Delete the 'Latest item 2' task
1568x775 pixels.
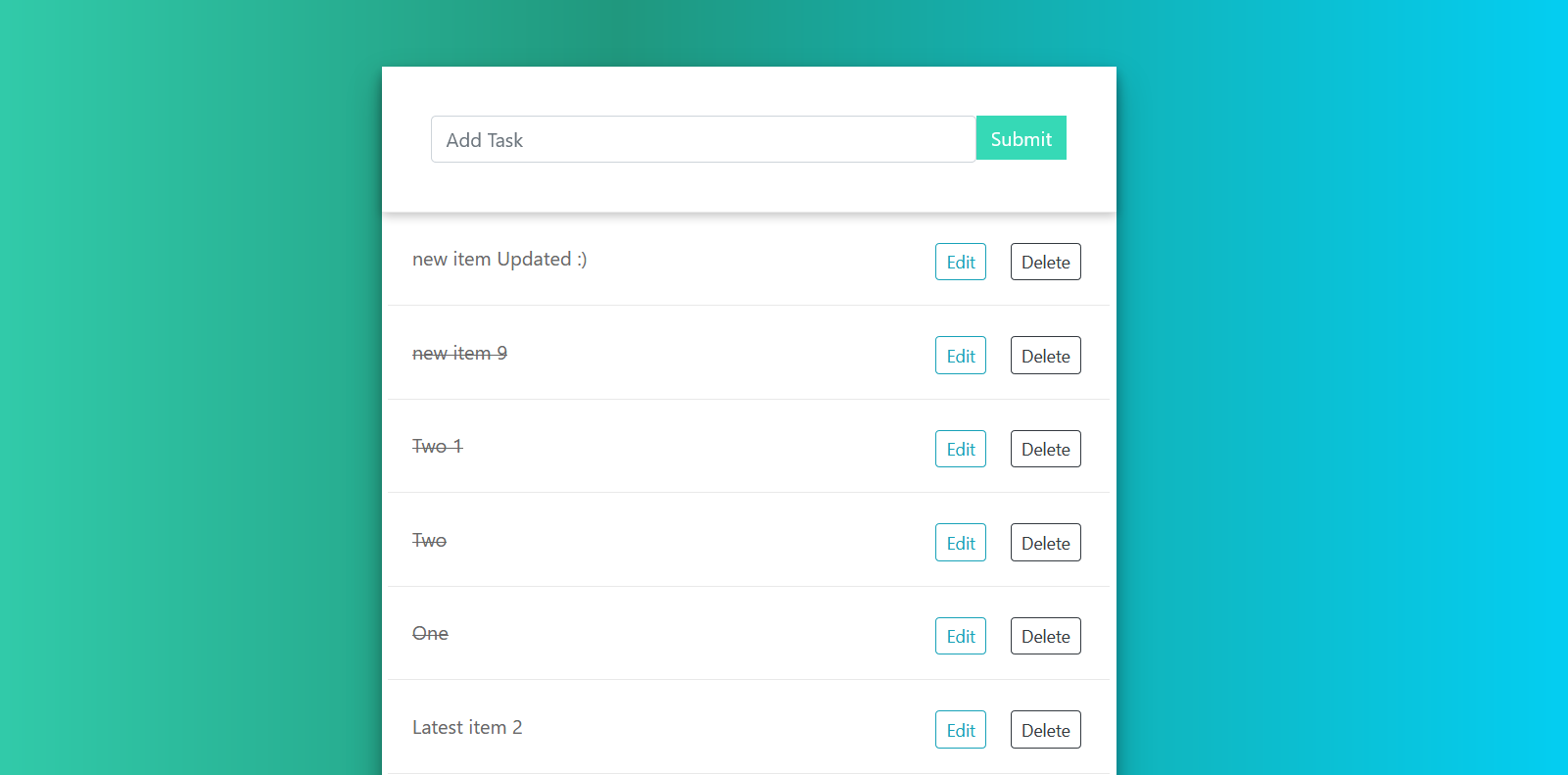click(1045, 730)
